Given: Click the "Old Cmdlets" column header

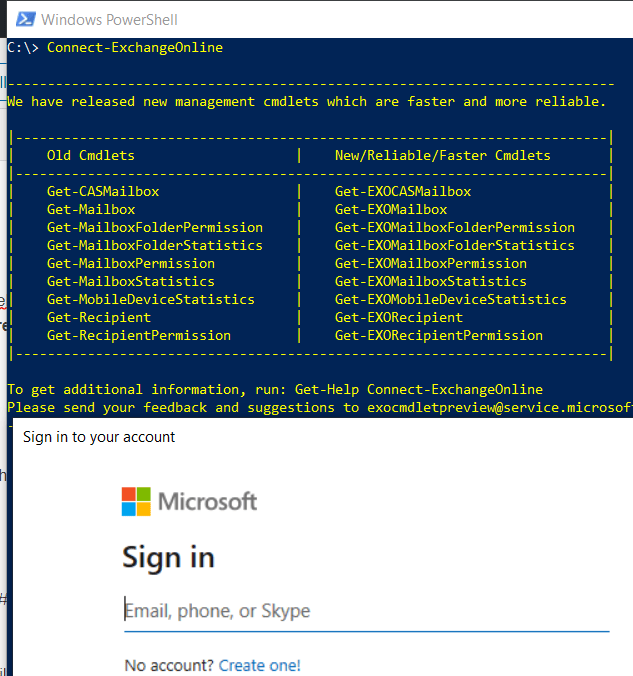Looking at the screenshot, I should [x=90, y=155].
